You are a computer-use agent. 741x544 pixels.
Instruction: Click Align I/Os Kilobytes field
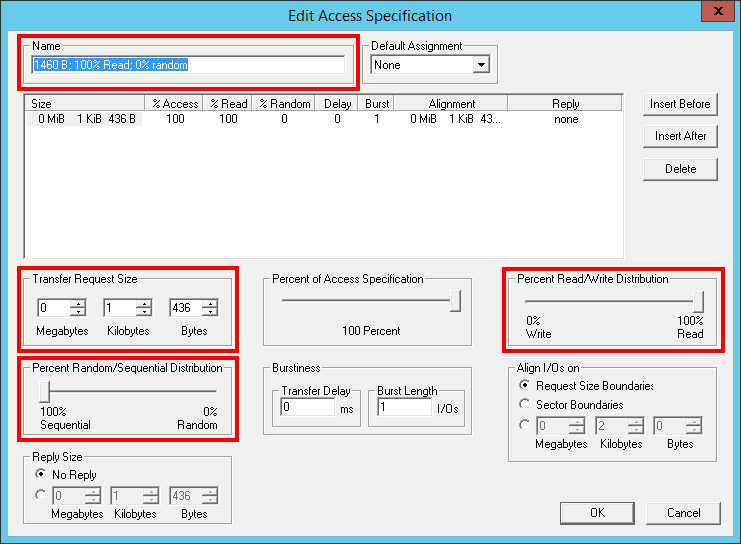612,426
